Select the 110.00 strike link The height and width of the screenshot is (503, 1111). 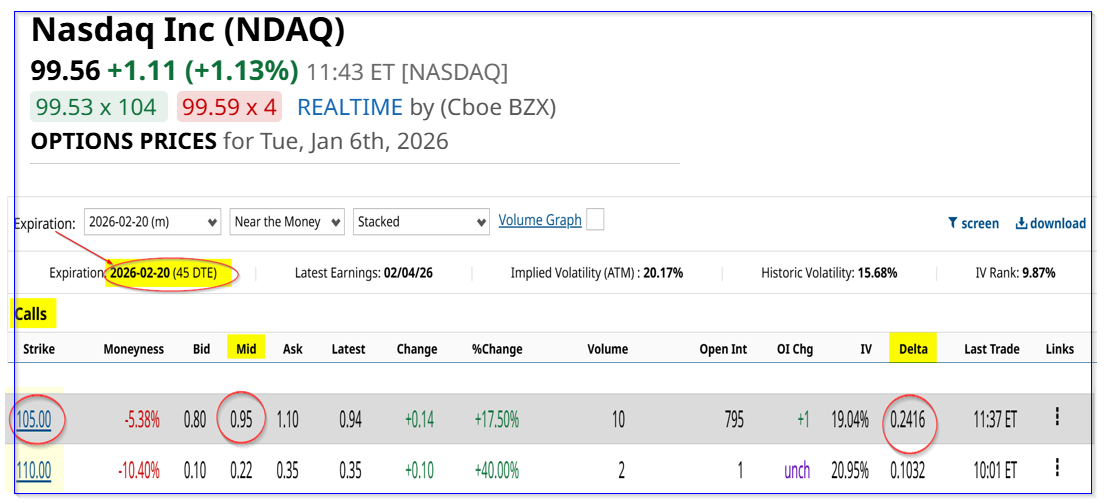[x=33, y=469]
